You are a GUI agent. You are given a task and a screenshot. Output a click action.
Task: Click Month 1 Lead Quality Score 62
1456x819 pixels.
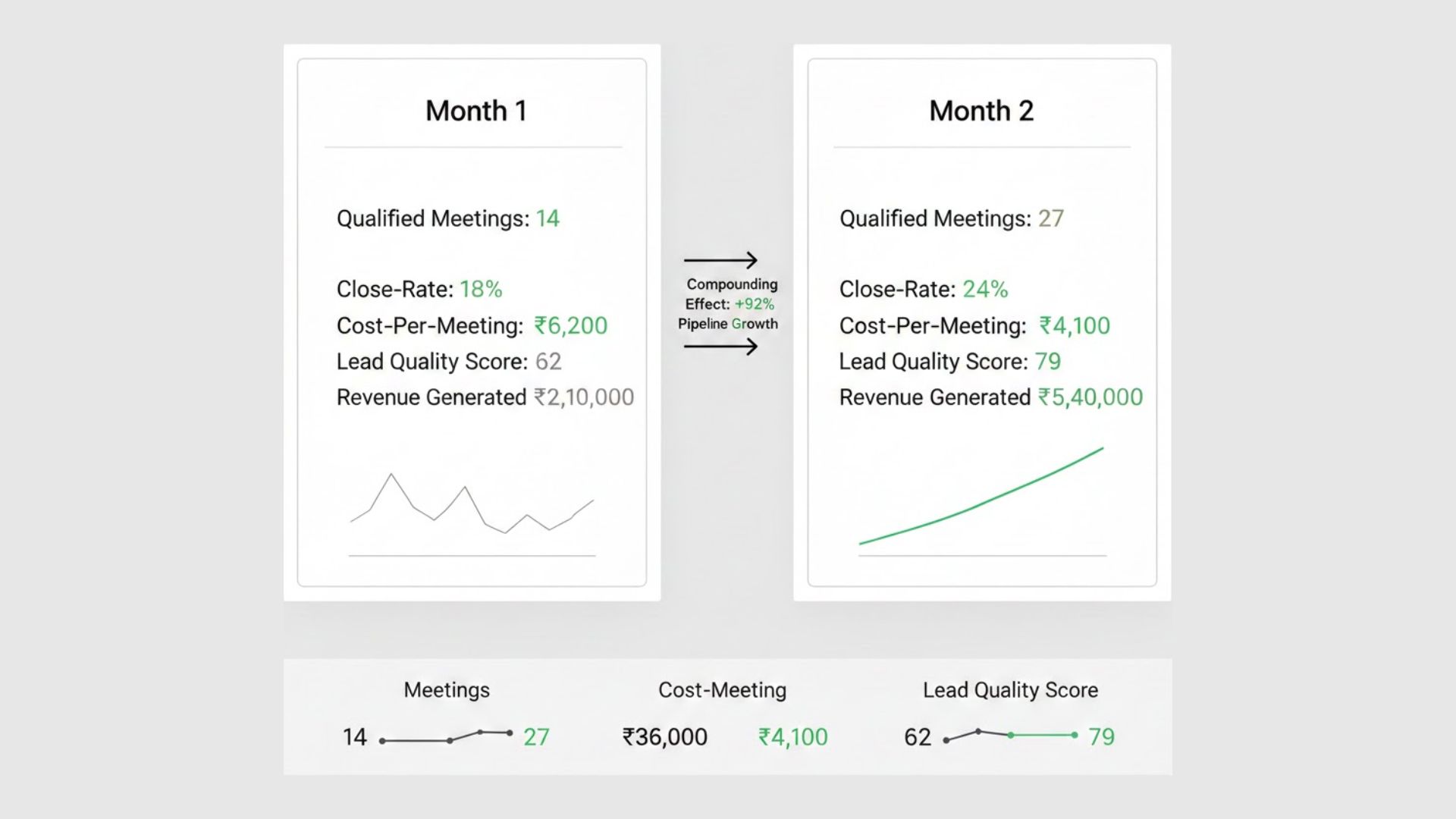(x=548, y=361)
